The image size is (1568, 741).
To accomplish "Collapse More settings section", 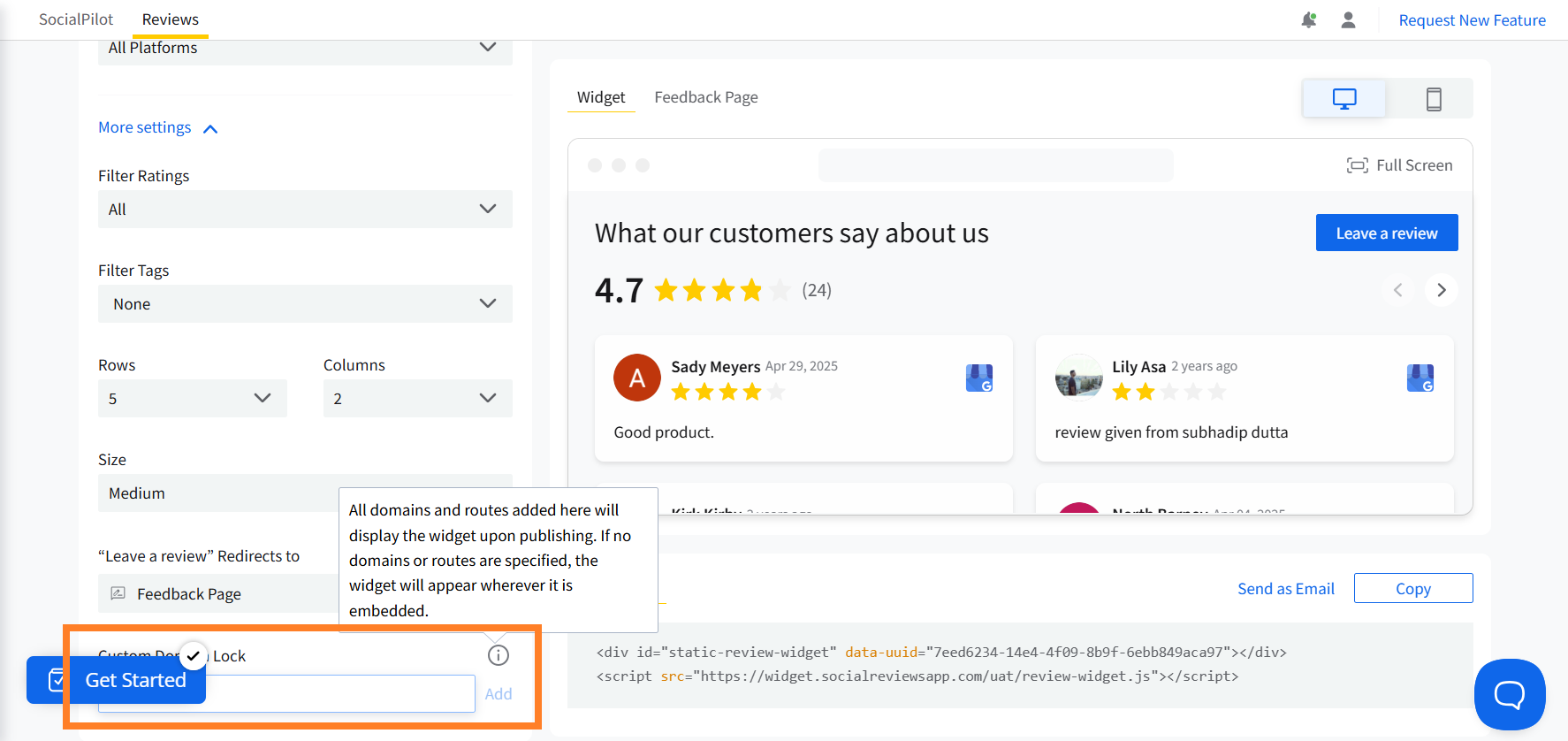I will [x=158, y=128].
